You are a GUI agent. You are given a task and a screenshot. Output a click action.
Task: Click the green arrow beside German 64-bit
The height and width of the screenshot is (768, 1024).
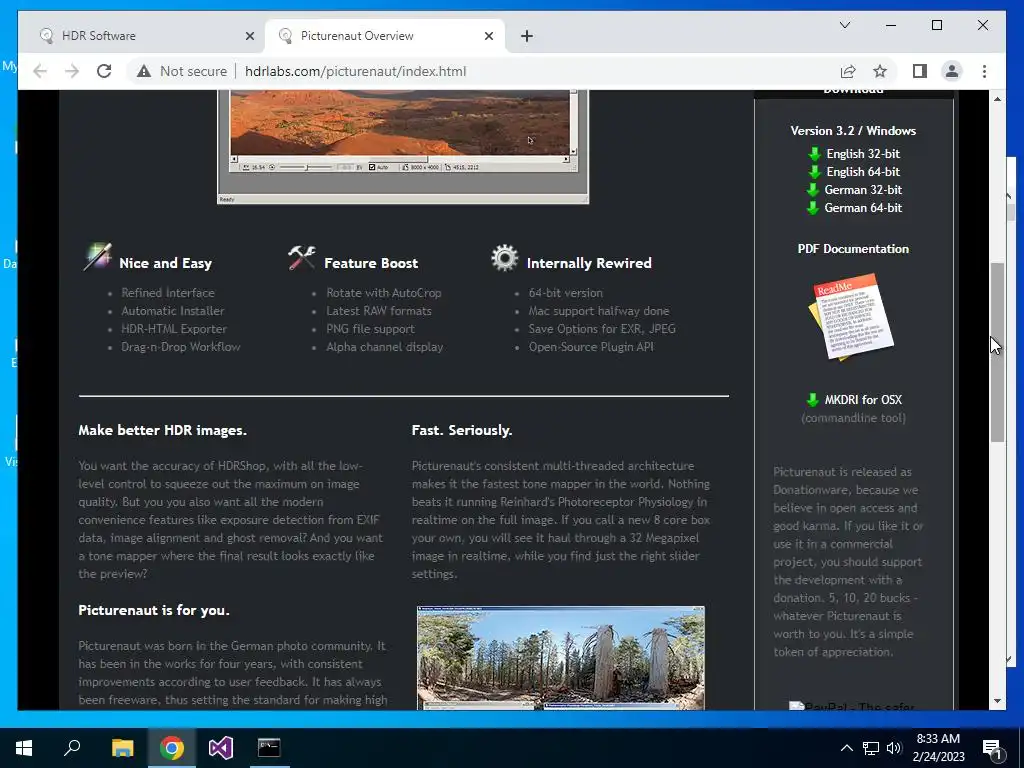tap(812, 208)
